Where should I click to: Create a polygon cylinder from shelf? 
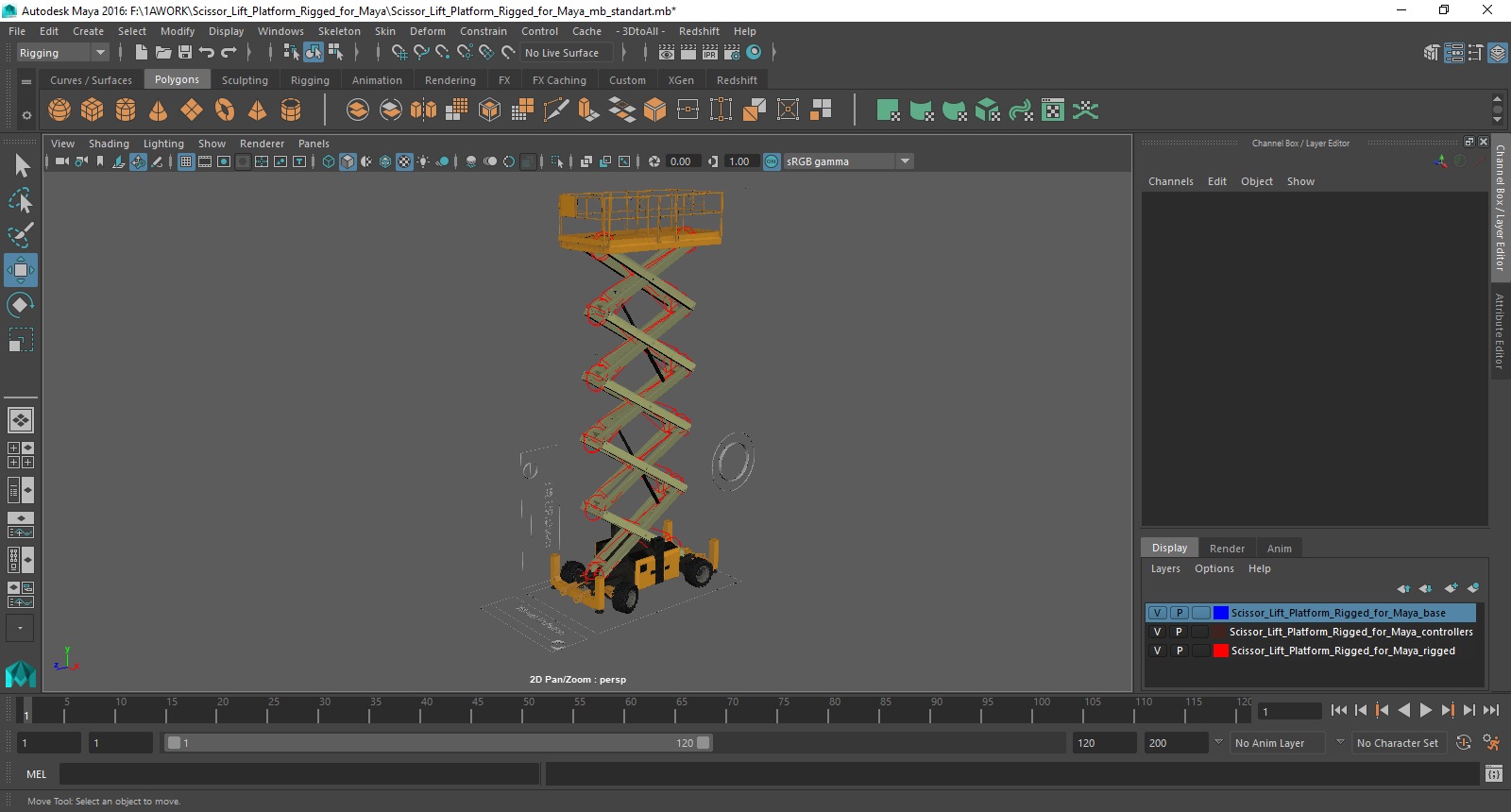coord(126,110)
